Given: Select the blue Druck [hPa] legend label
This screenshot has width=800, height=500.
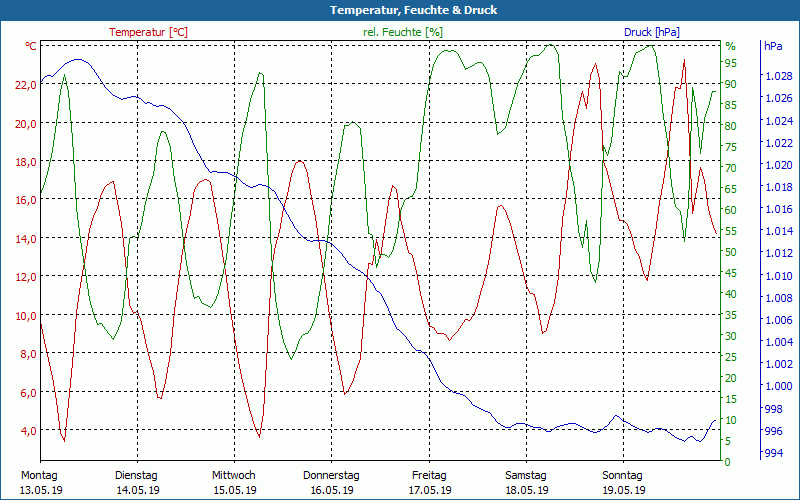Looking at the screenshot, I should (651, 32).
